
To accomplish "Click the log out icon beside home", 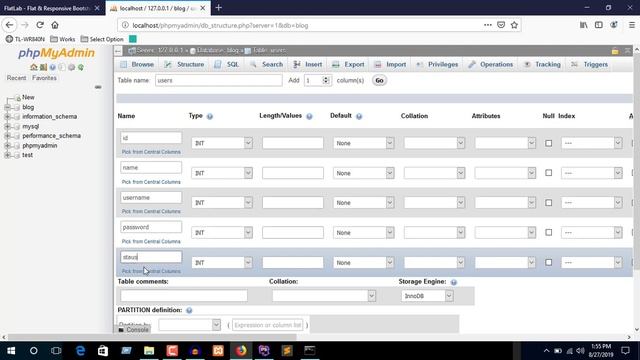I will click(x=43, y=67).
